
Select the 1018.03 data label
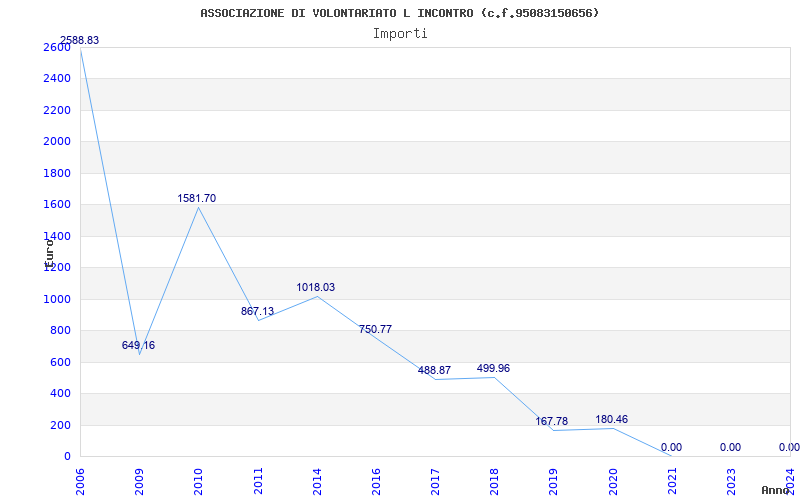pos(315,288)
